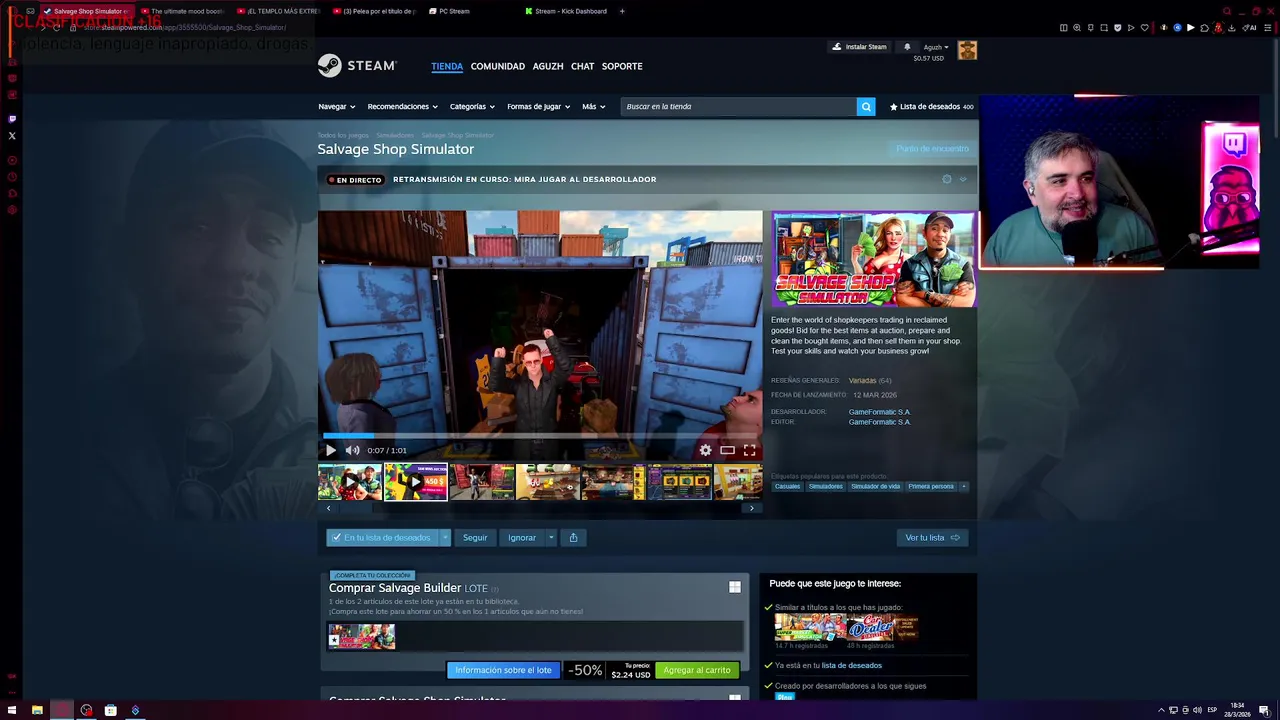Open video player settings gear
This screenshot has width=1280, height=720.
tap(705, 450)
